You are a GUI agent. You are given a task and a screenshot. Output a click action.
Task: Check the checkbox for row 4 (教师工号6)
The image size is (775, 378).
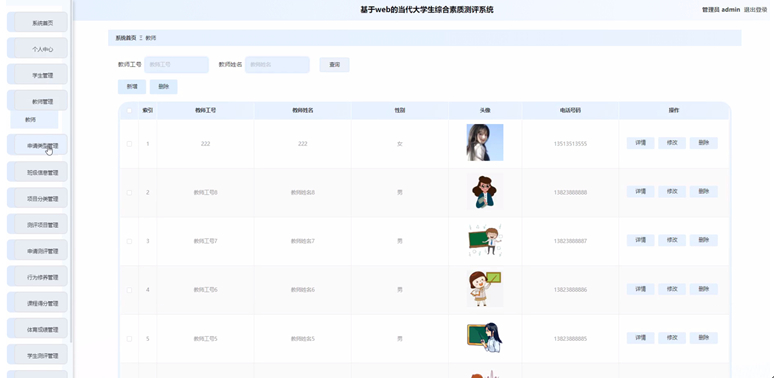129,290
